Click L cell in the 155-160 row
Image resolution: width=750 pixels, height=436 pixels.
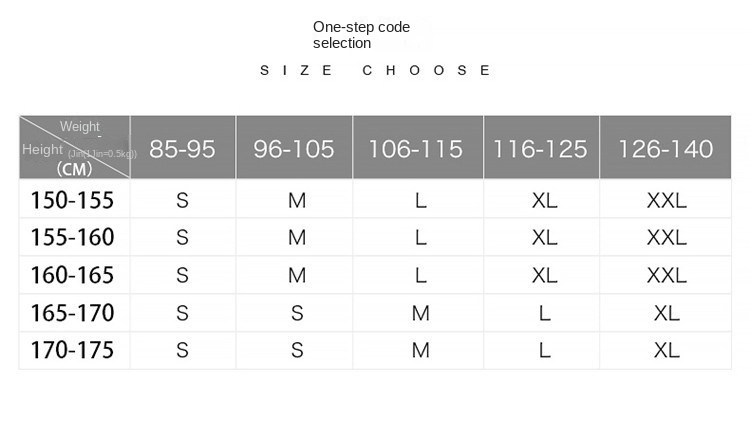[420, 238]
